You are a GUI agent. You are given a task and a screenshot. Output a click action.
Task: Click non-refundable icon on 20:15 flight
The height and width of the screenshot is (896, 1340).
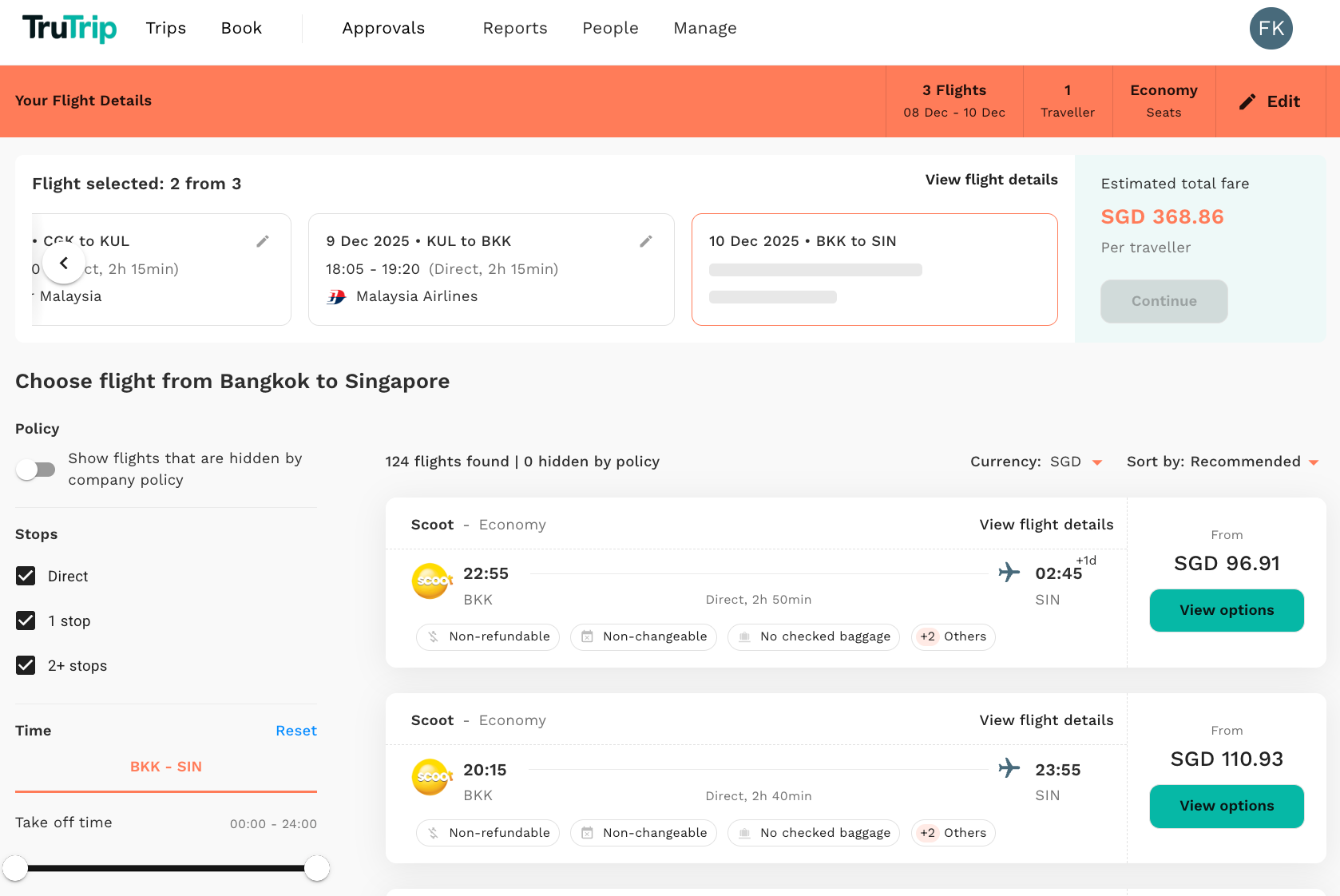pos(433,833)
